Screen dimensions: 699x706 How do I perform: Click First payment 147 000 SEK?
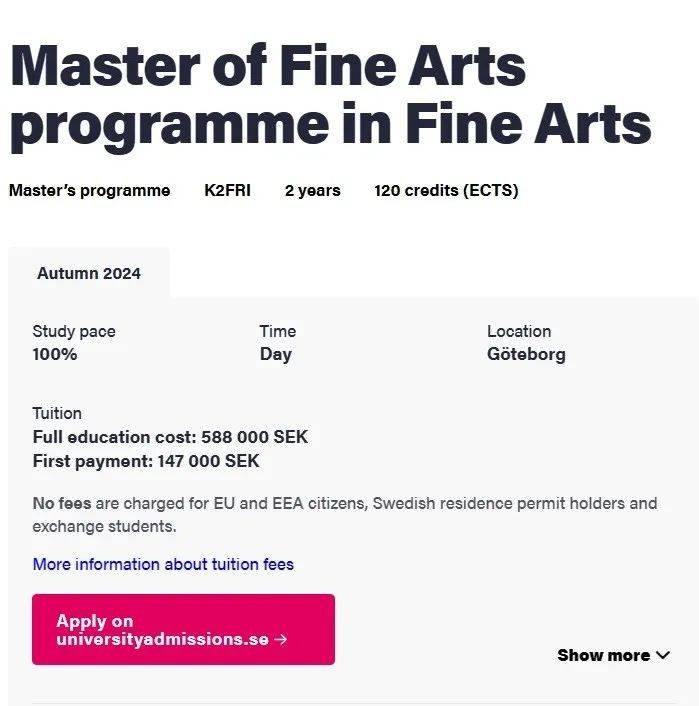click(146, 461)
